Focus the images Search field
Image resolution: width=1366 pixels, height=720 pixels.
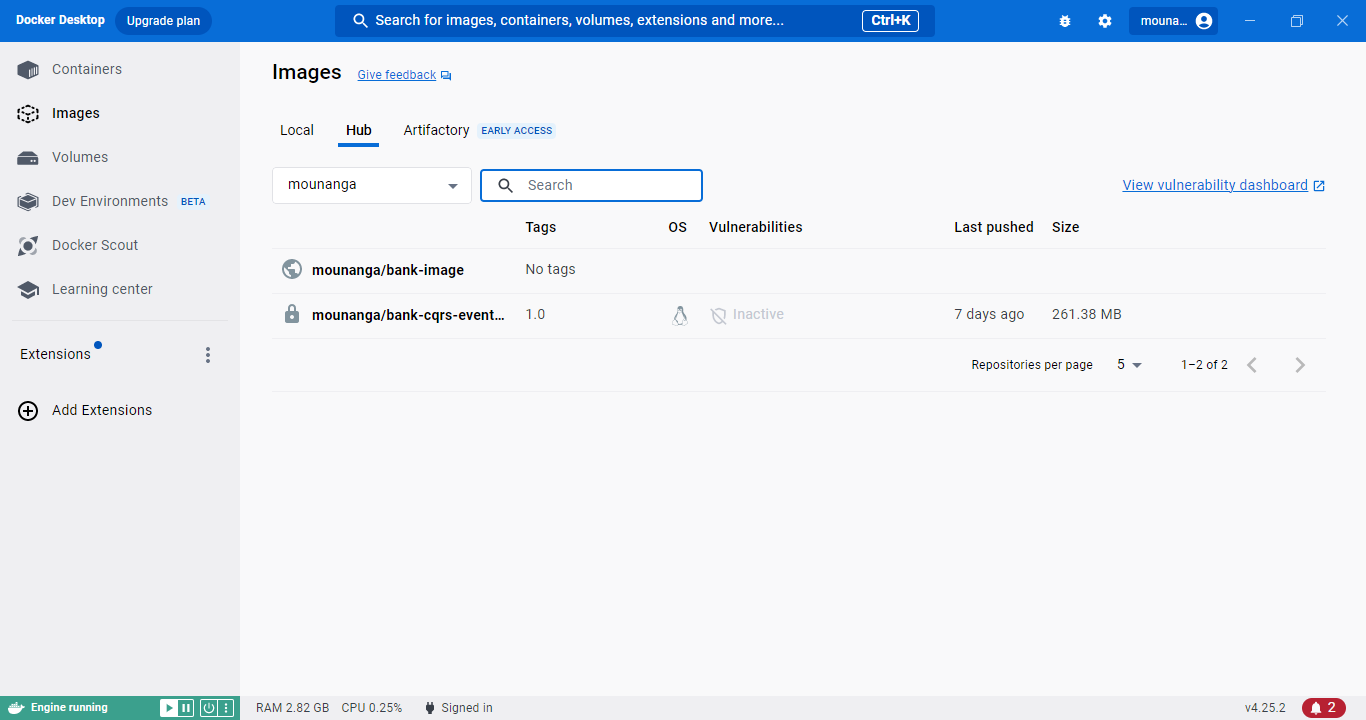pyautogui.click(x=592, y=185)
